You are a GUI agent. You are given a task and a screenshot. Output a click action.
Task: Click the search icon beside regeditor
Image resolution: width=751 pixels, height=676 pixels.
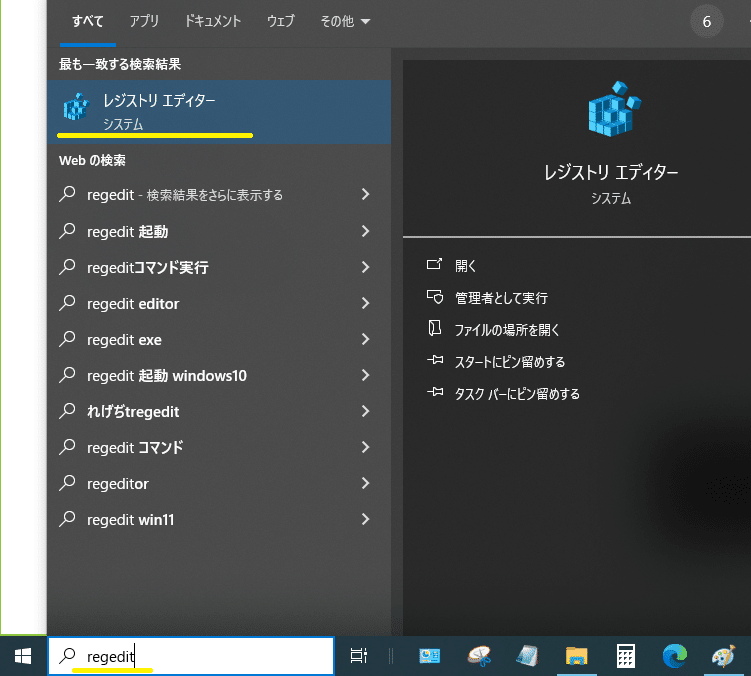tap(67, 483)
